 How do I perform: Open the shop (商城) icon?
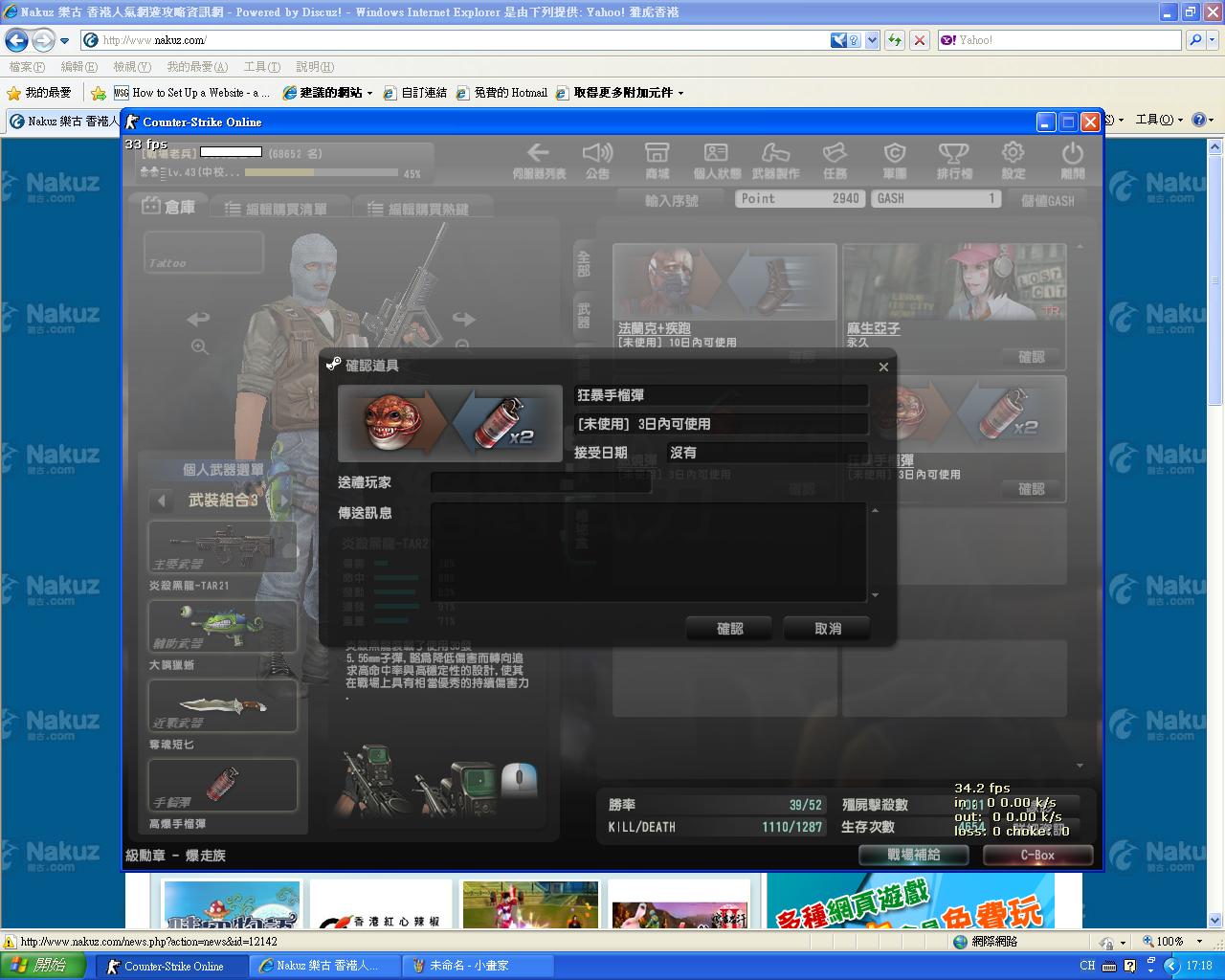657,161
